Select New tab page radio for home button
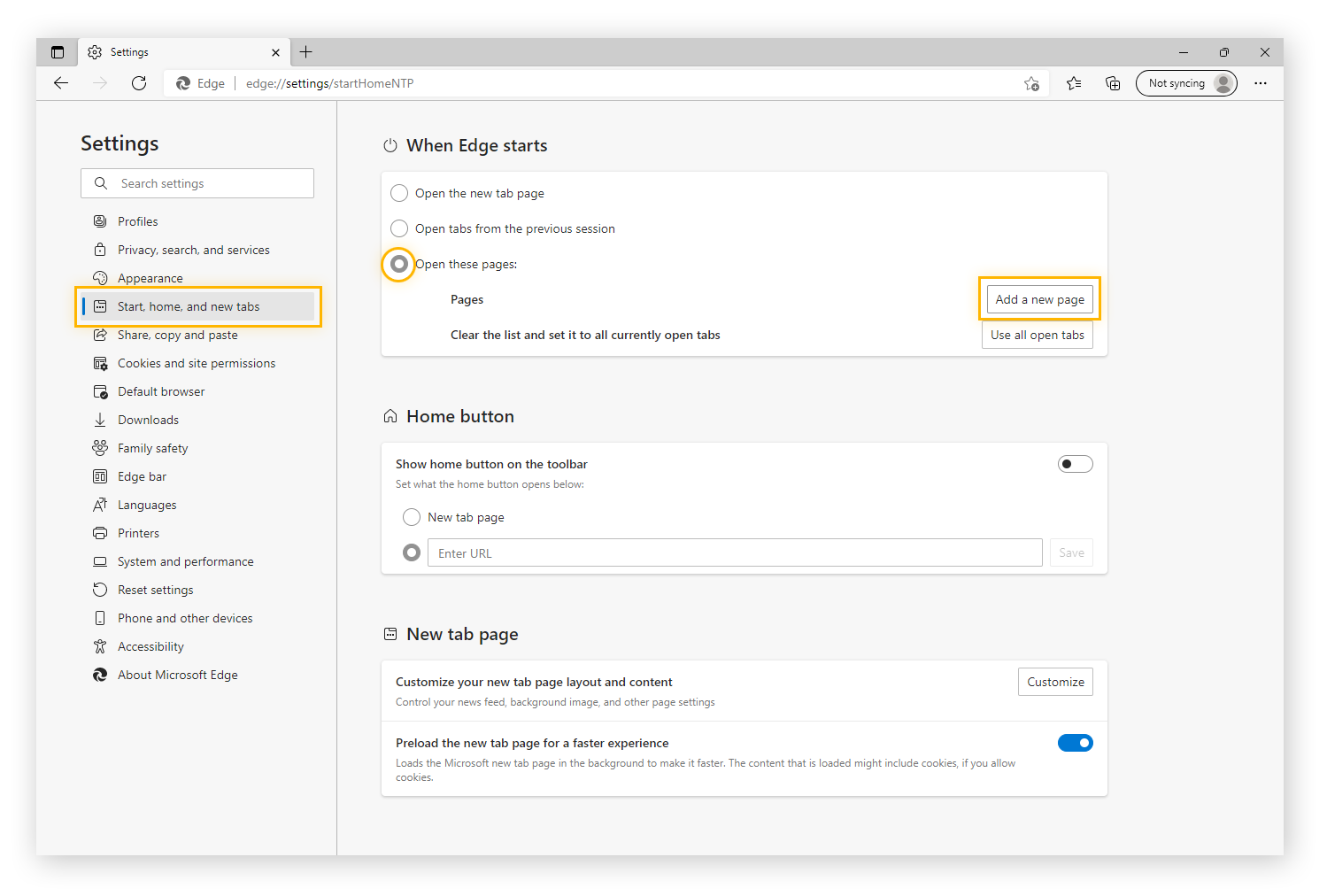1327x896 pixels. pos(412,517)
